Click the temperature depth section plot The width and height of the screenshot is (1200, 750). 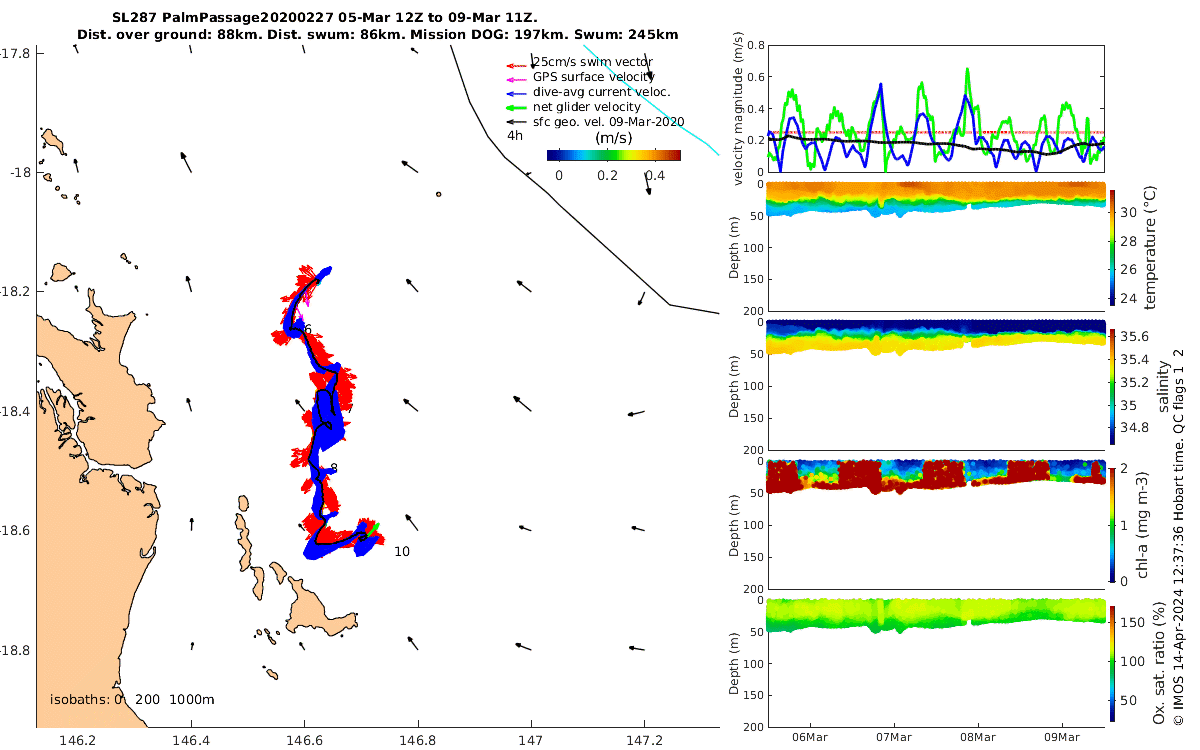(x=936, y=246)
